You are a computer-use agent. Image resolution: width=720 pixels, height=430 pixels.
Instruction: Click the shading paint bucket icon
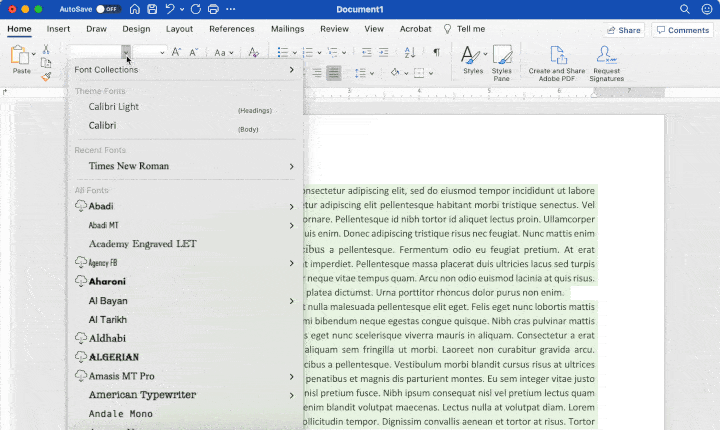click(395, 73)
